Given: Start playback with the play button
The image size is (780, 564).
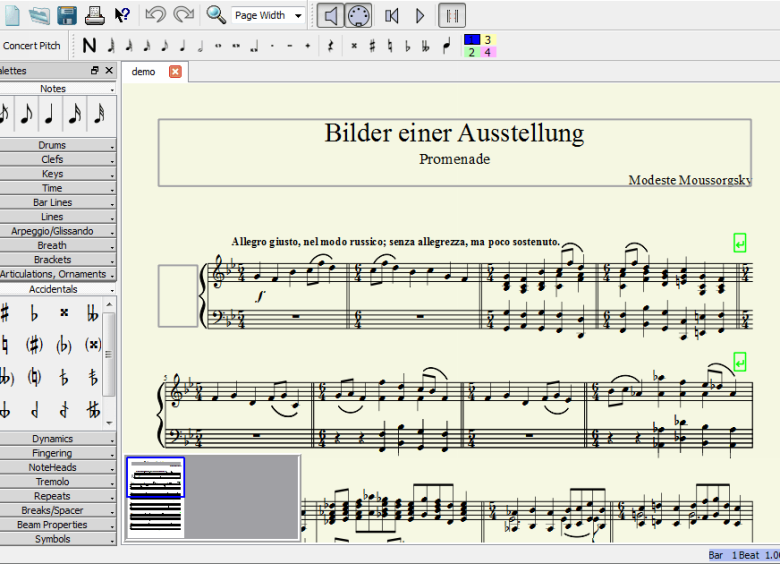Looking at the screenshot, I should [x=420, y=15].
